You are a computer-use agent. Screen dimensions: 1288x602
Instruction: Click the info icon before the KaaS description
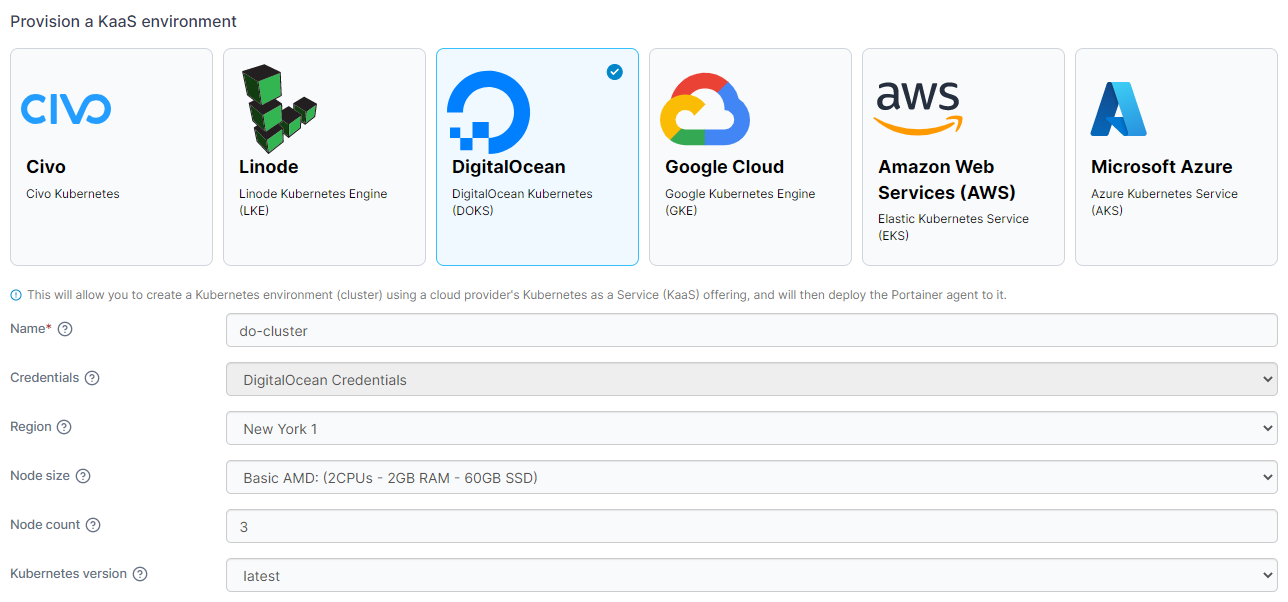(x=14, y=295)
